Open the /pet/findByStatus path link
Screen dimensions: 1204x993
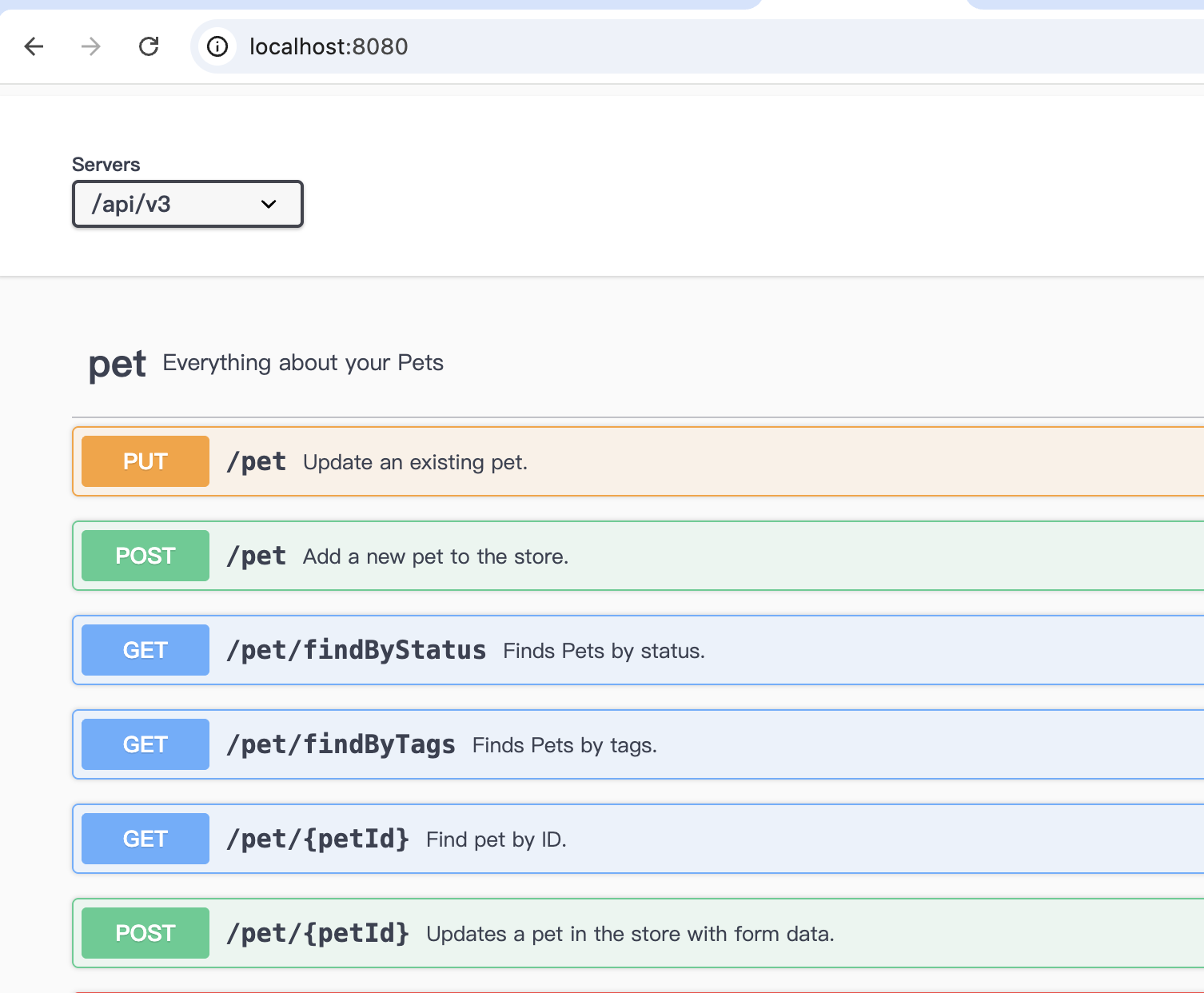coord(356,650)
